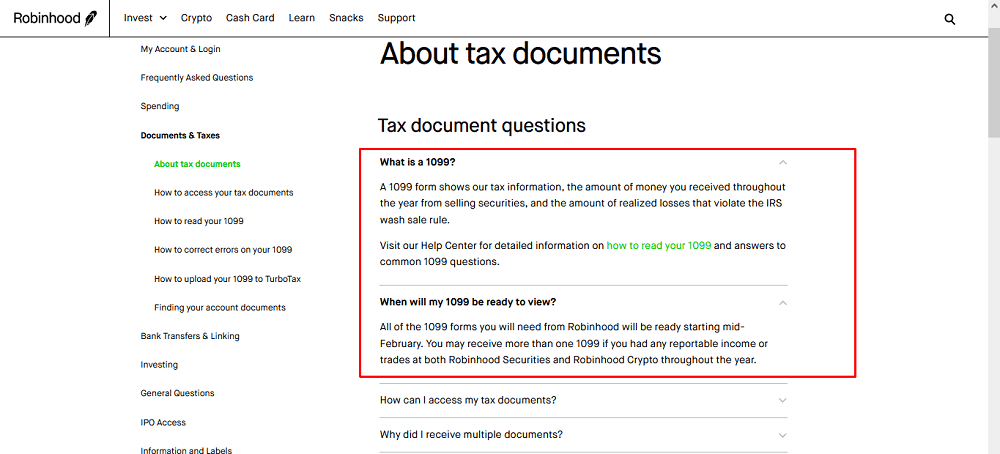Click the About tax documents page heading
The width and height of the screenshot is (1000, 454).
click(520, 53)
